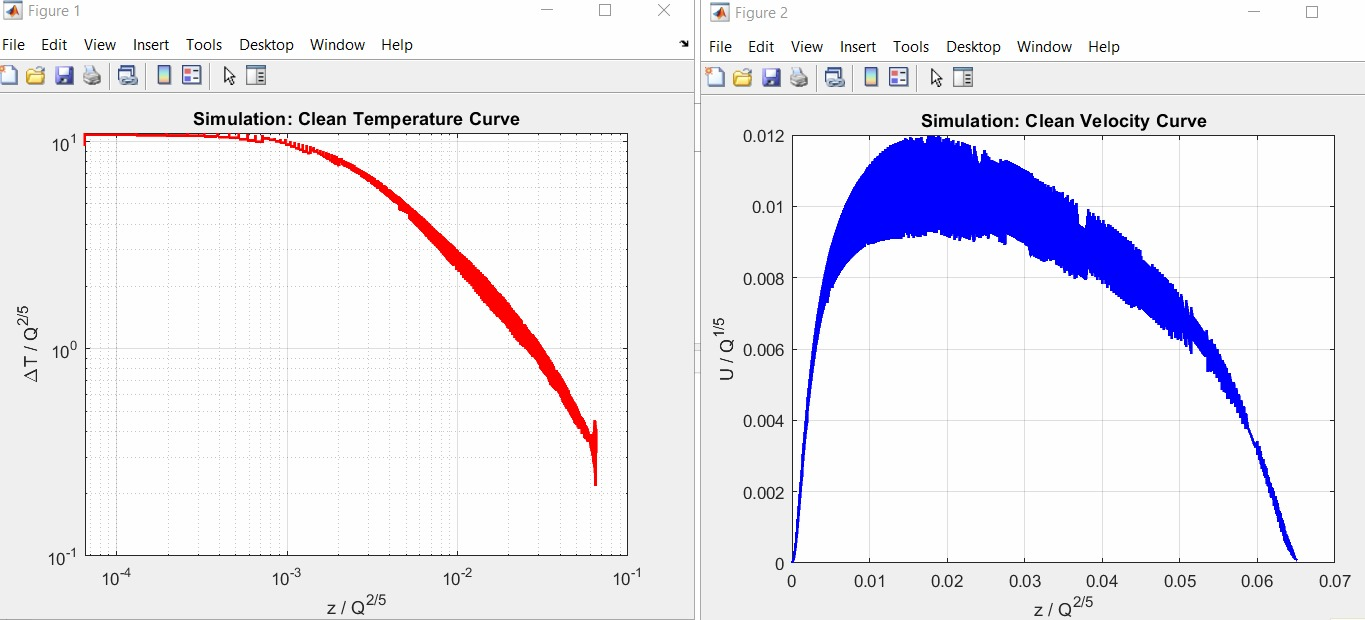Click '0.012' y-axis tick in Figure 2

[x=764, y=136]
